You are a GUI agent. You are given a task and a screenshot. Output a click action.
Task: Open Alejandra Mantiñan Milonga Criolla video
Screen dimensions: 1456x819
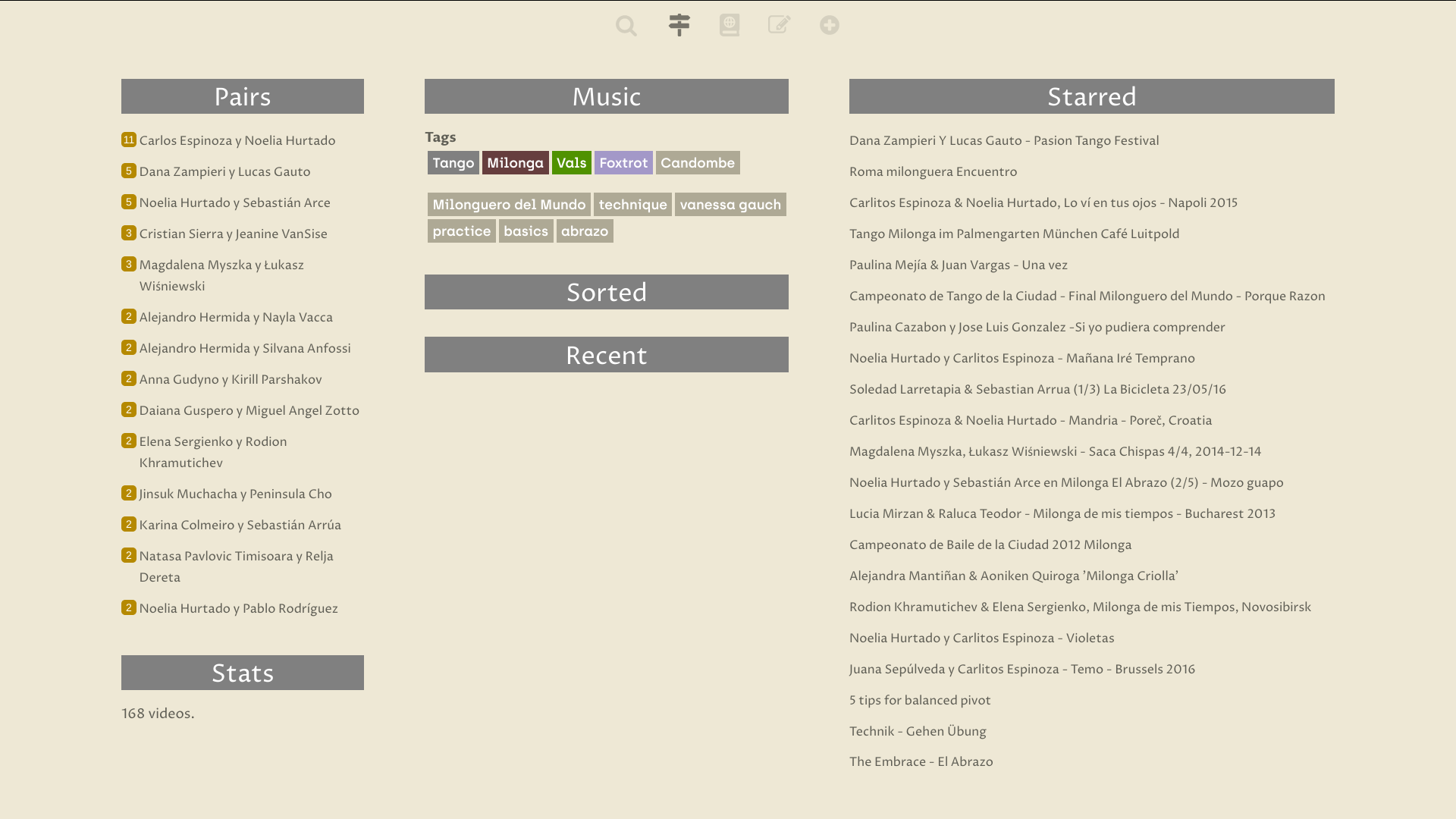(1014, 576)
